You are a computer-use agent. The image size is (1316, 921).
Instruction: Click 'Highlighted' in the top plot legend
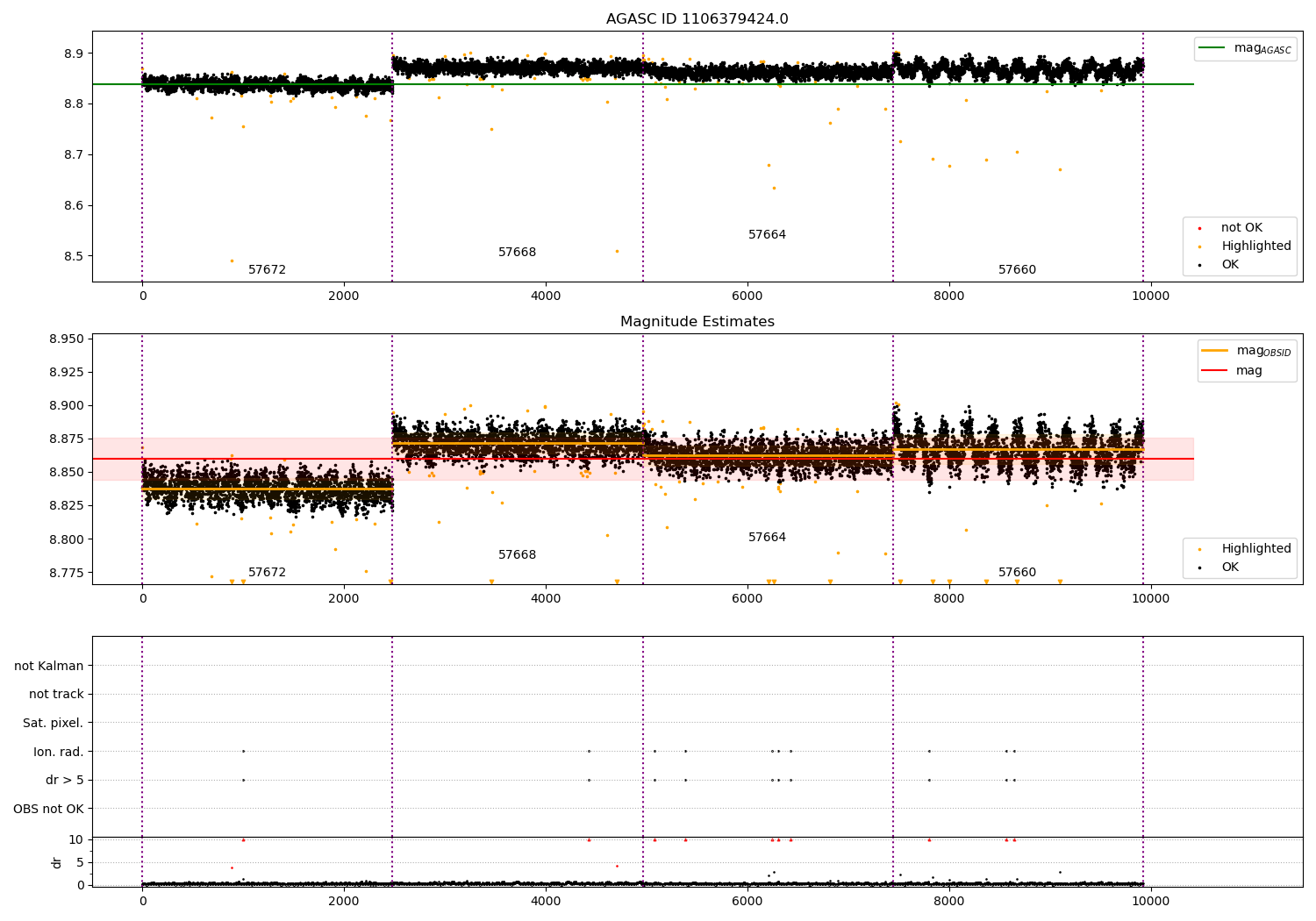(x=1255, y=246)
